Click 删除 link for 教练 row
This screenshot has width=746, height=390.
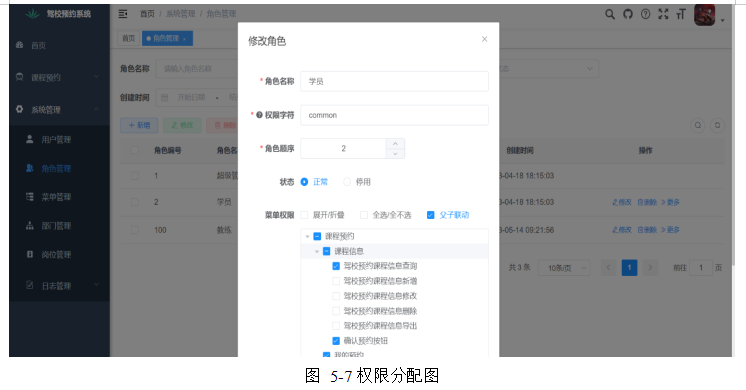click(x=647, y=230)
